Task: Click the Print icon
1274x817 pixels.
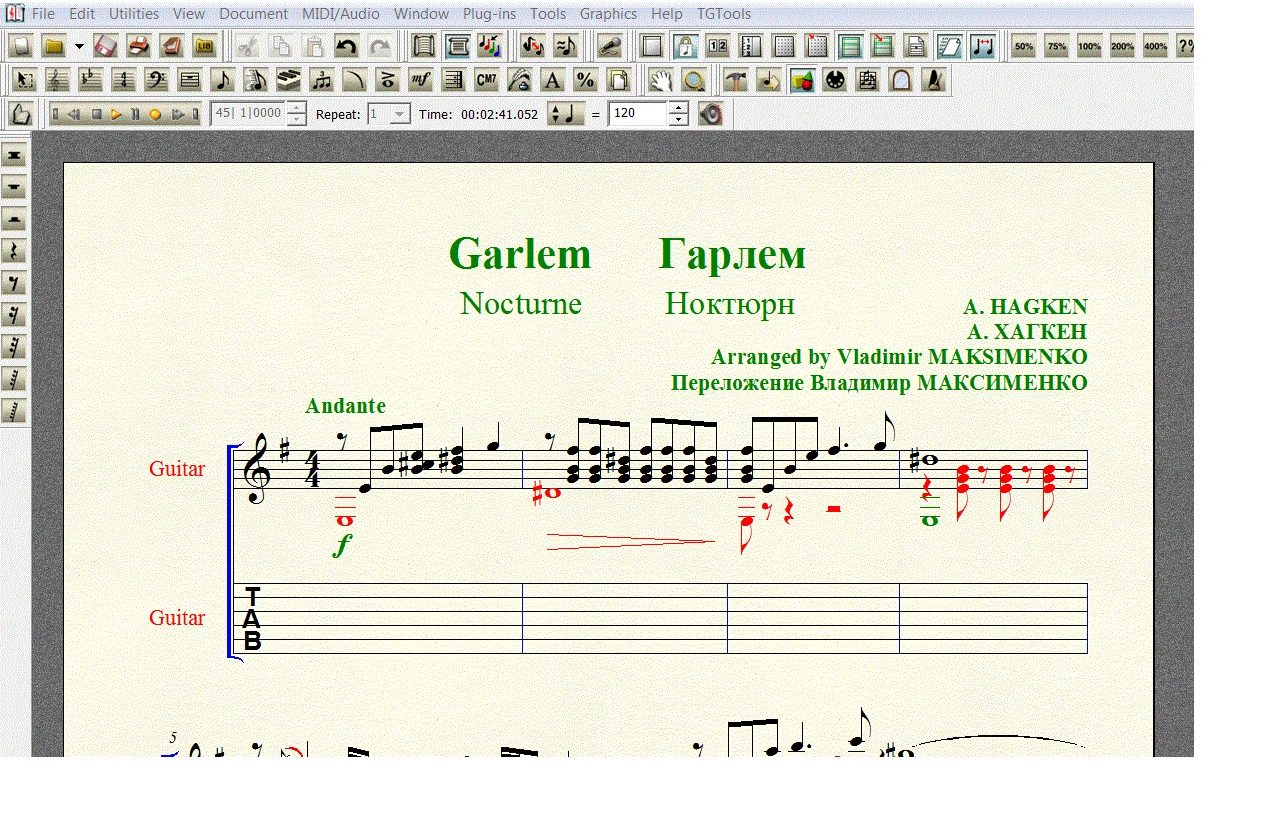Action: [139, 46]
